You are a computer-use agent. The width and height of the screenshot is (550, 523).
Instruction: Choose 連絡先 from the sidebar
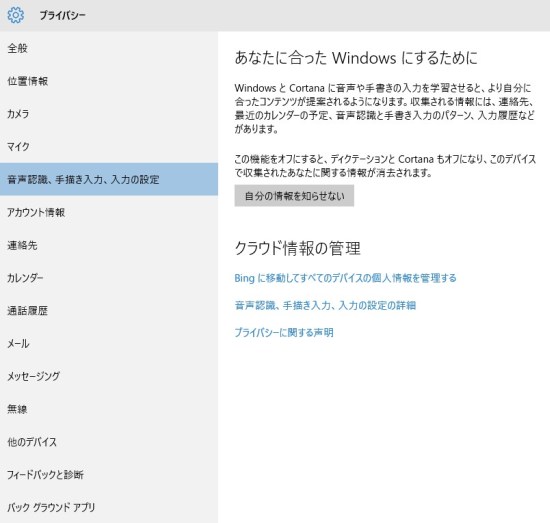tap(109, 245)
